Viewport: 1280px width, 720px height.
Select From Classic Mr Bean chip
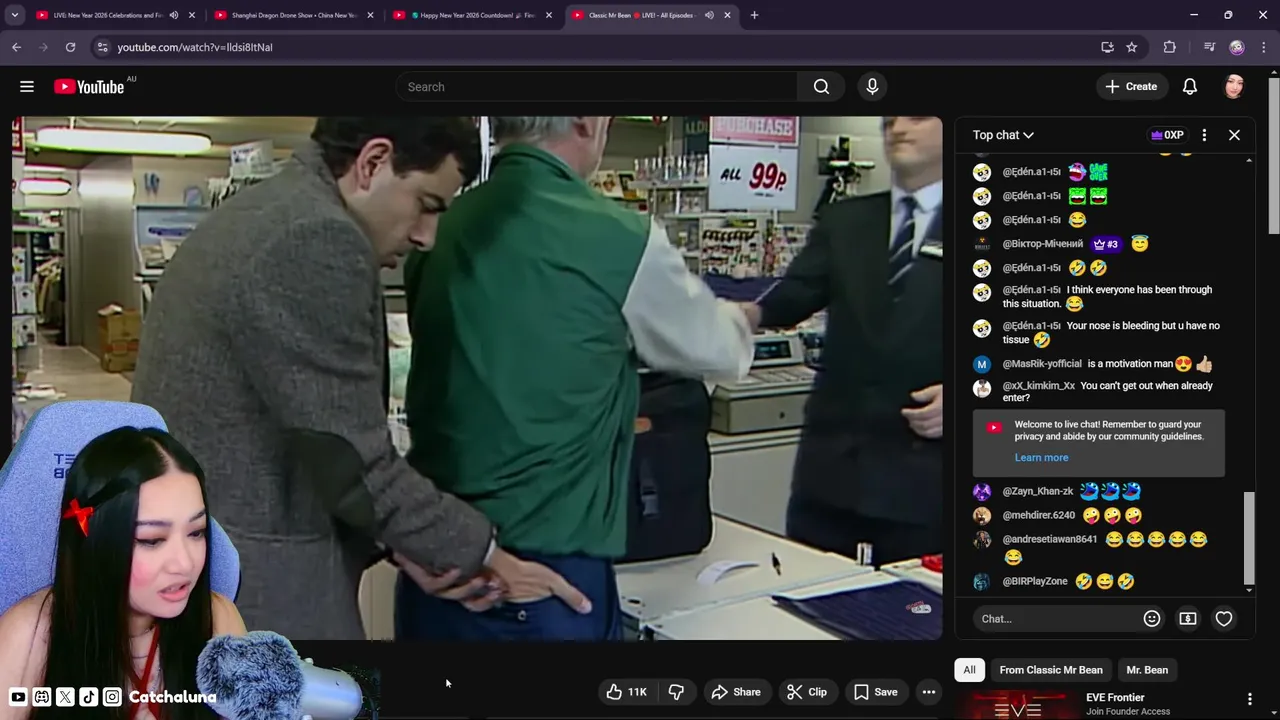(1051, 670)
